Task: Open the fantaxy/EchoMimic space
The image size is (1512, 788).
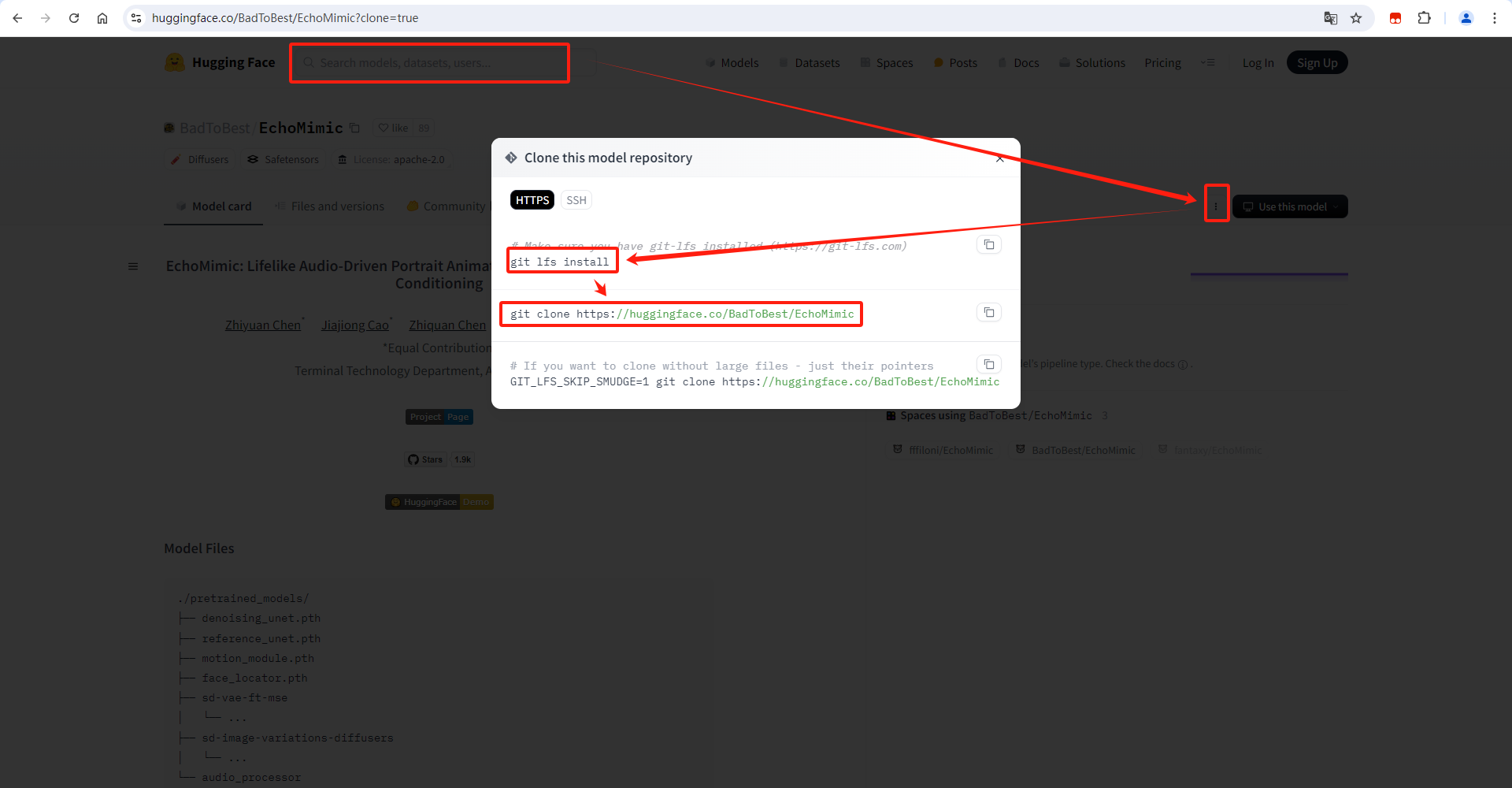Action: (1210, 450)
